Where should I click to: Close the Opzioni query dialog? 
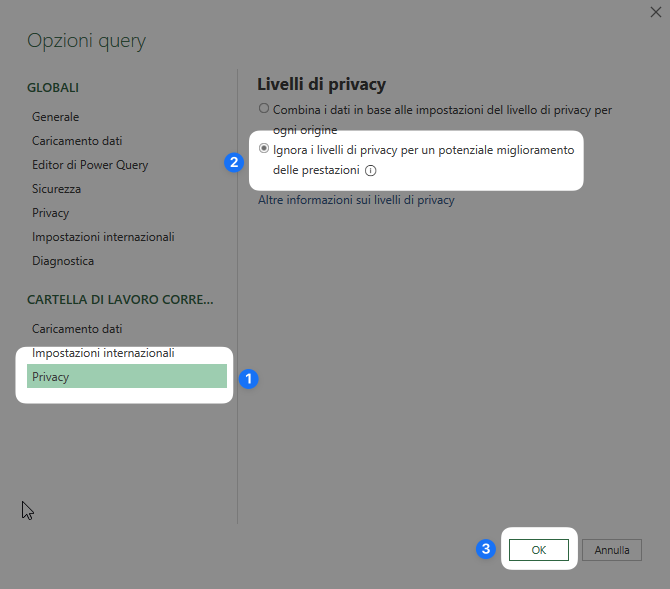pos(655,10)
